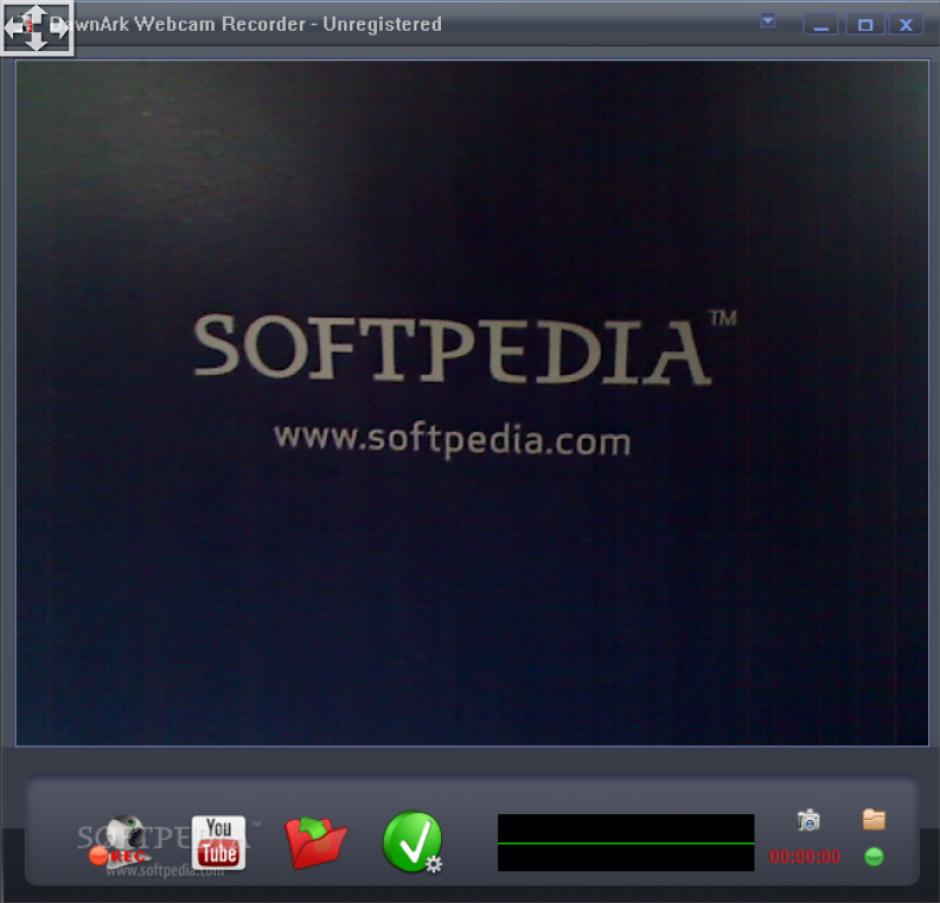Screen dimensions: 940x903
Task: Maximize the DawnArk Webcam Recorder window
Action: [x=864, y=25]
